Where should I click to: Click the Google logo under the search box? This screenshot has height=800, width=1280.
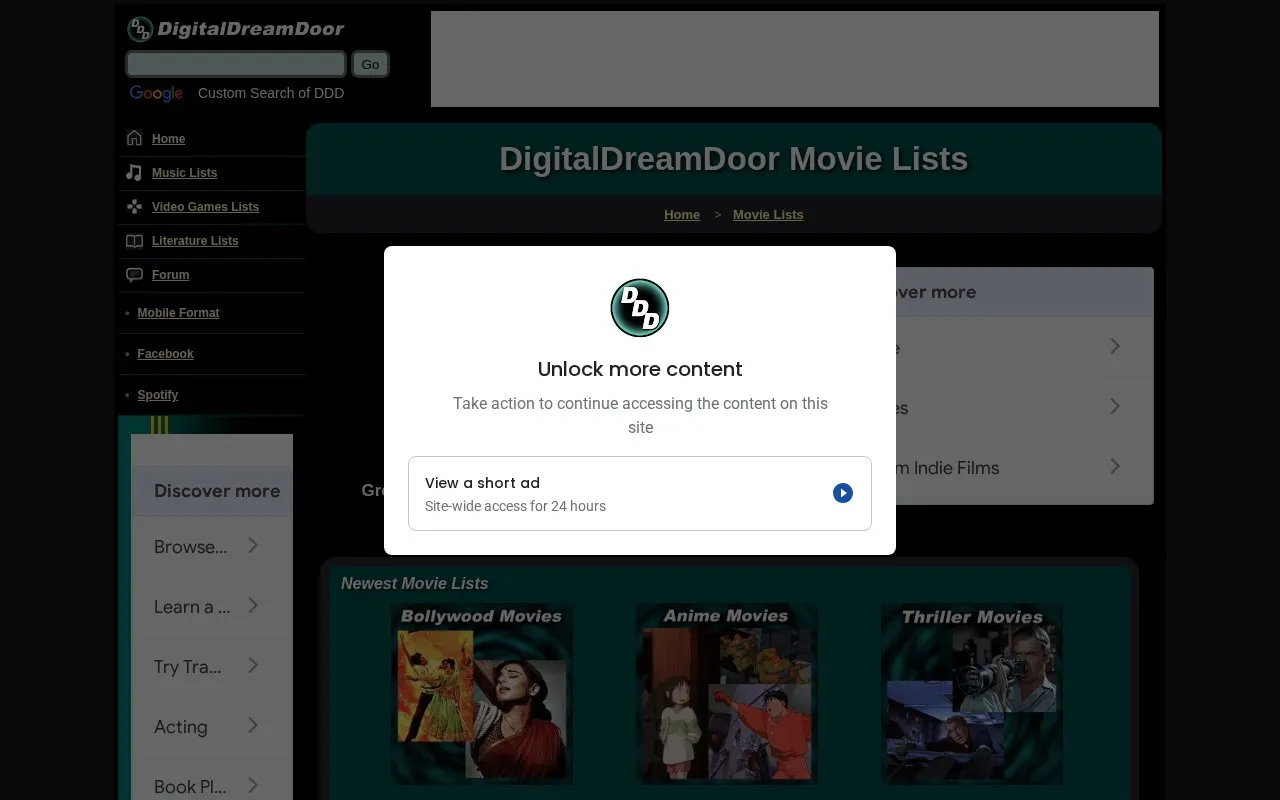[x=156, y=93]
